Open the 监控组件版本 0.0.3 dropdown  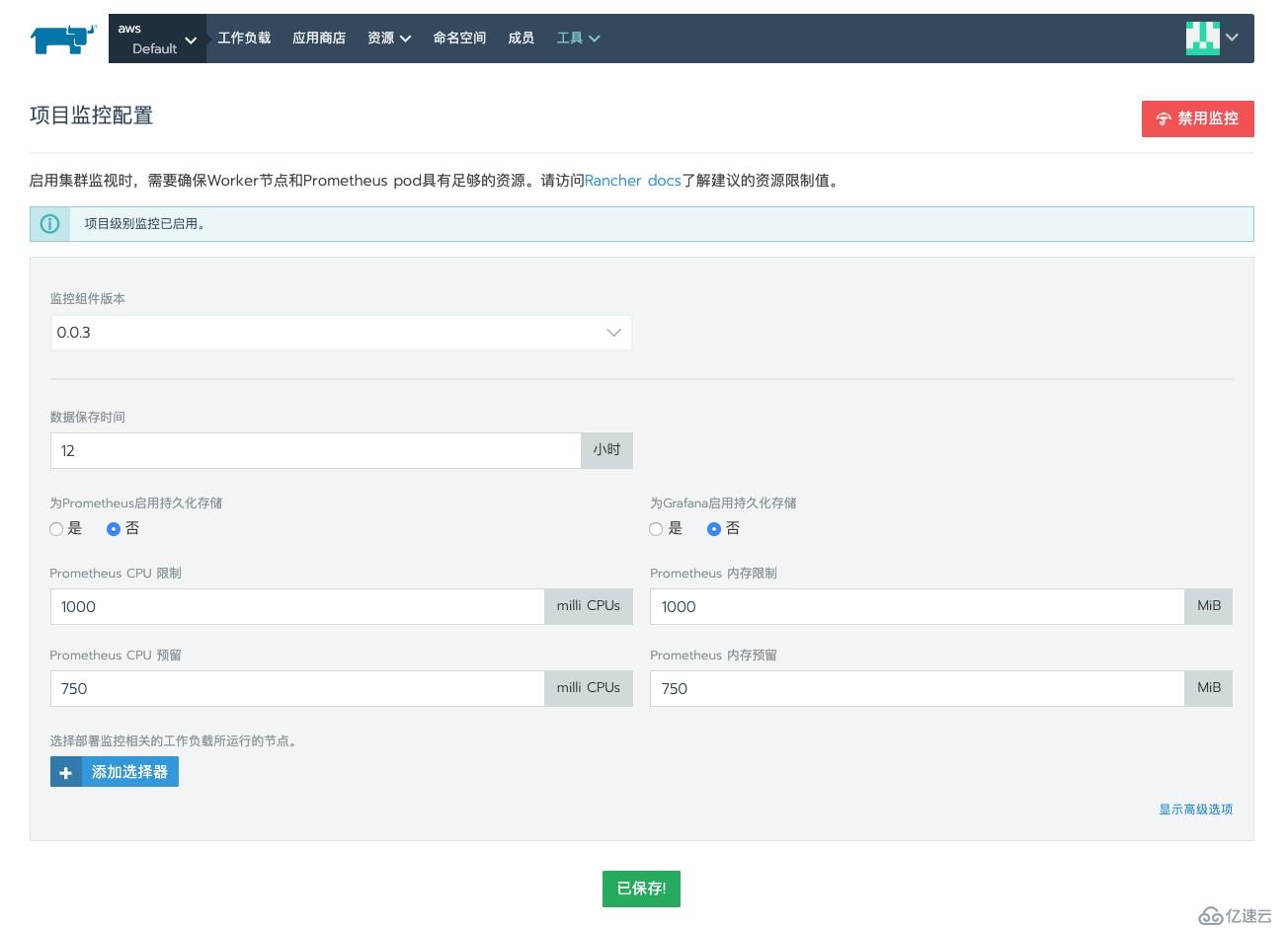pos(341,333)
